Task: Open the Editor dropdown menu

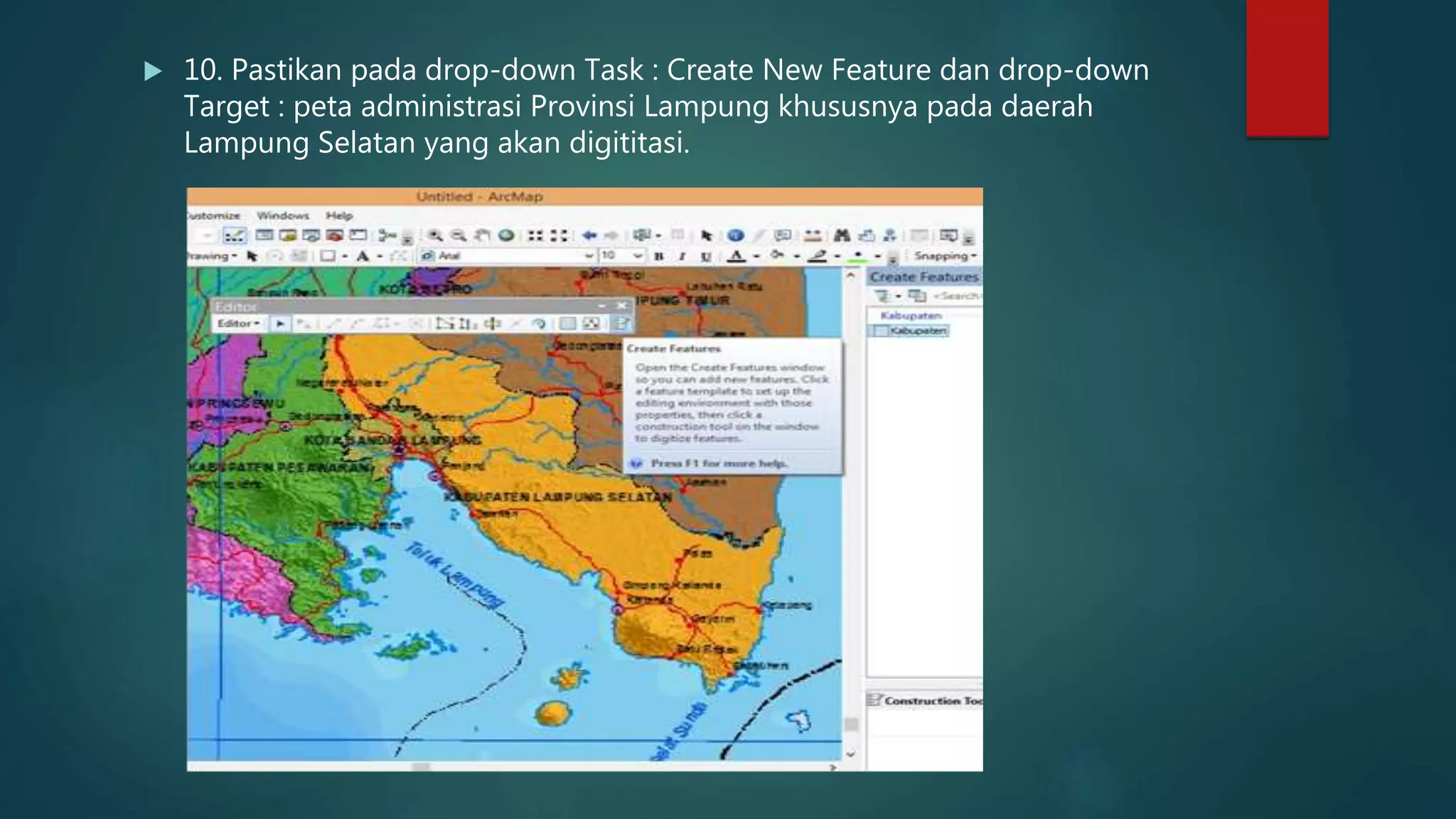Action: pos(238,323)
